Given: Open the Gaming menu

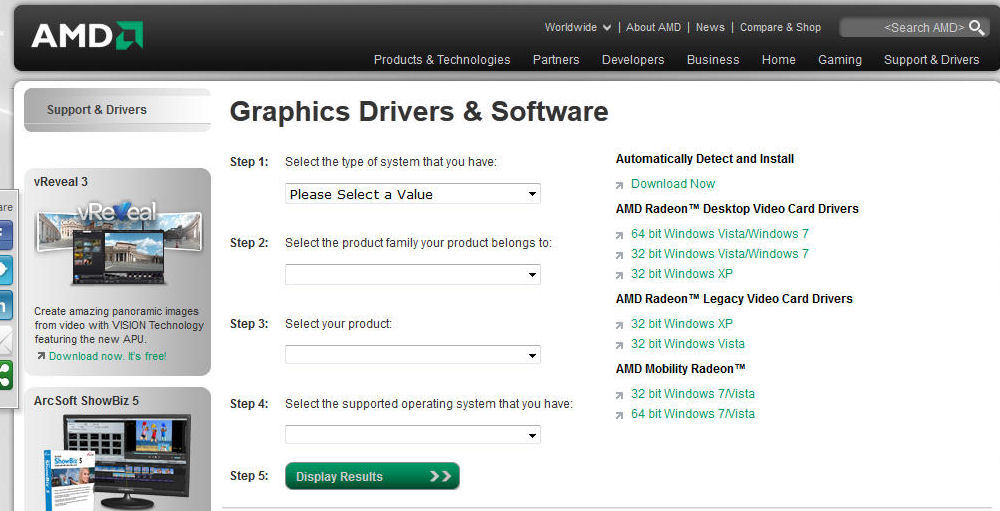Looking at the screenshot, I should [x=840, y=60].
